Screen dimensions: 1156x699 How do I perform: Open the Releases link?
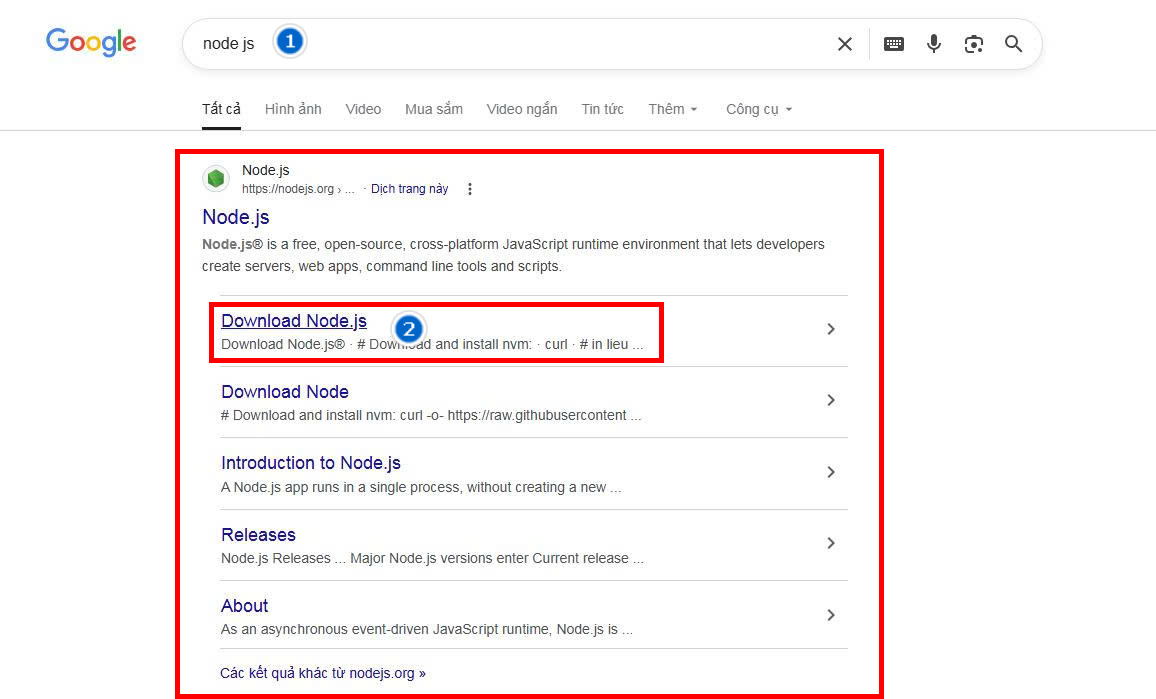pyautogui.click(x=258, y=535)
